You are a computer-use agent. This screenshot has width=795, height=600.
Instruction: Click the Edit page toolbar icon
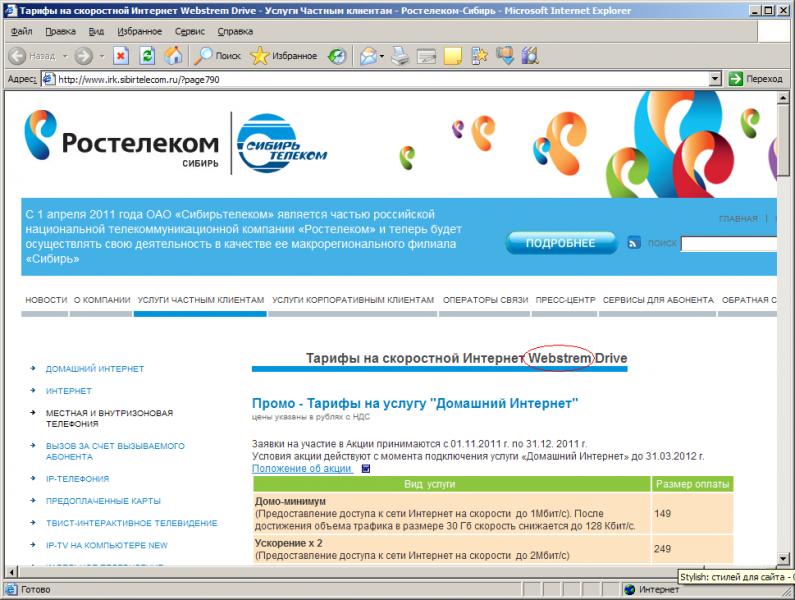pos(426,56)
